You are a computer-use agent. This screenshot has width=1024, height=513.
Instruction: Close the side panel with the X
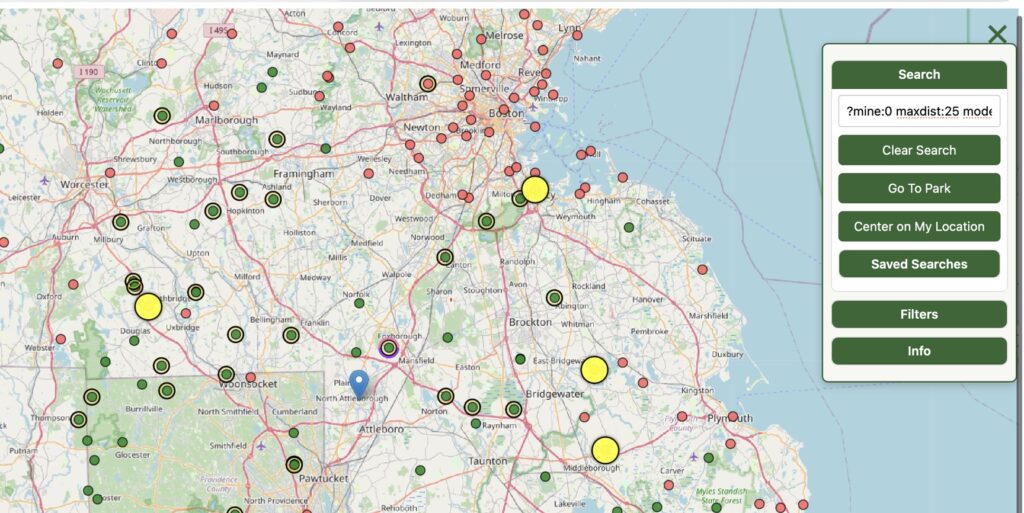(997, 35)
